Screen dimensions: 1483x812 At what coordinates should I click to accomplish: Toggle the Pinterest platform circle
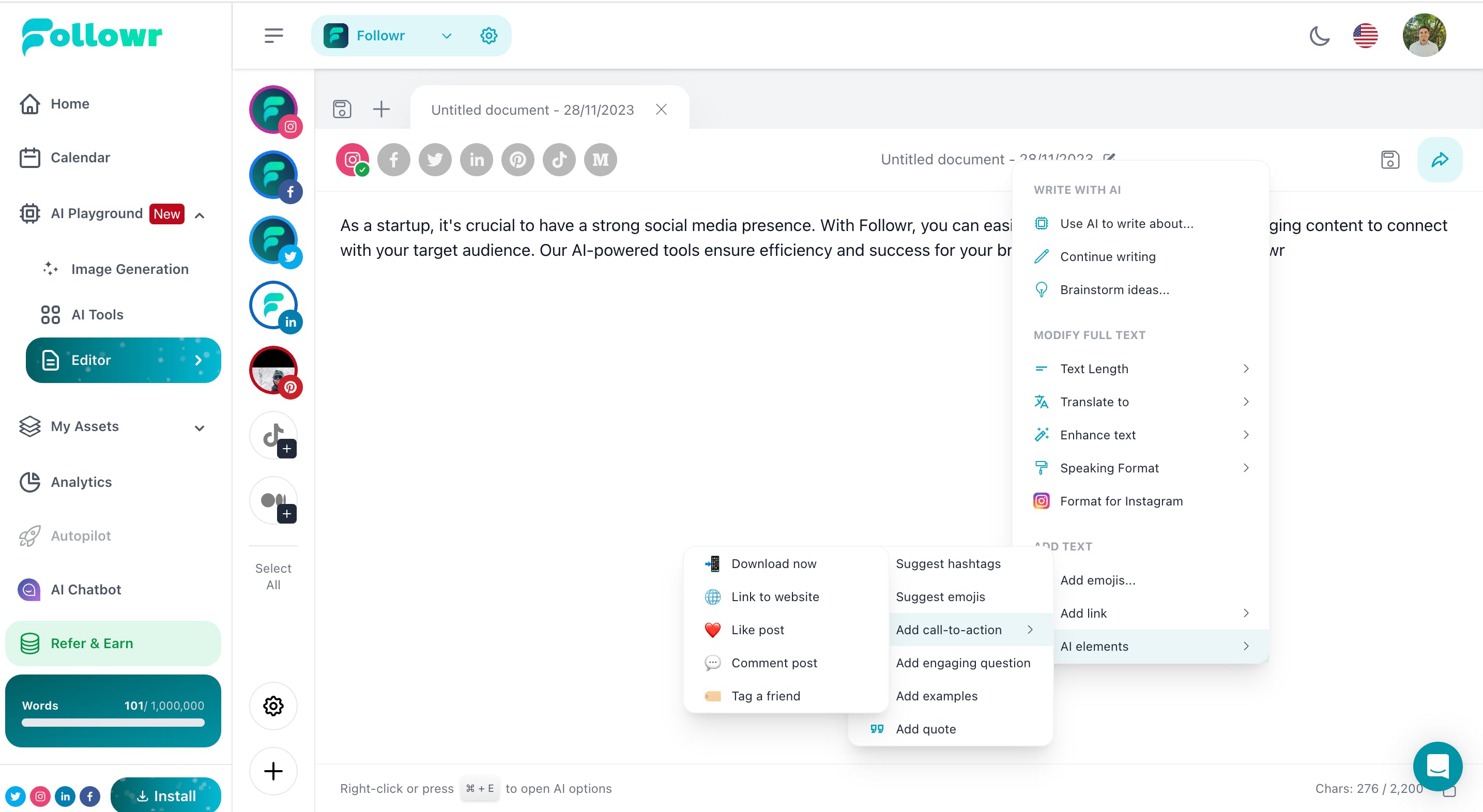click(x=517, y=159)
